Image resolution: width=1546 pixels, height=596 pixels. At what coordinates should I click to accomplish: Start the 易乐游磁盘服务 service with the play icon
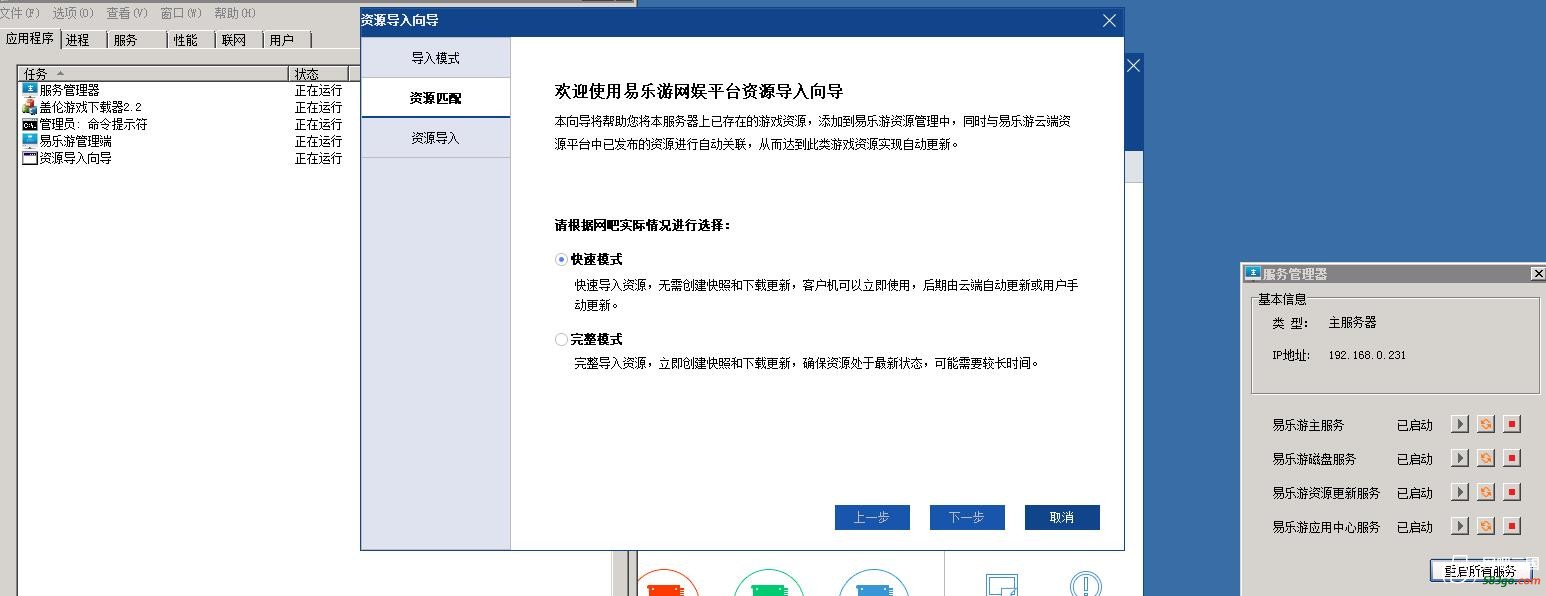pyautogui.click(x=1460, y=459)
